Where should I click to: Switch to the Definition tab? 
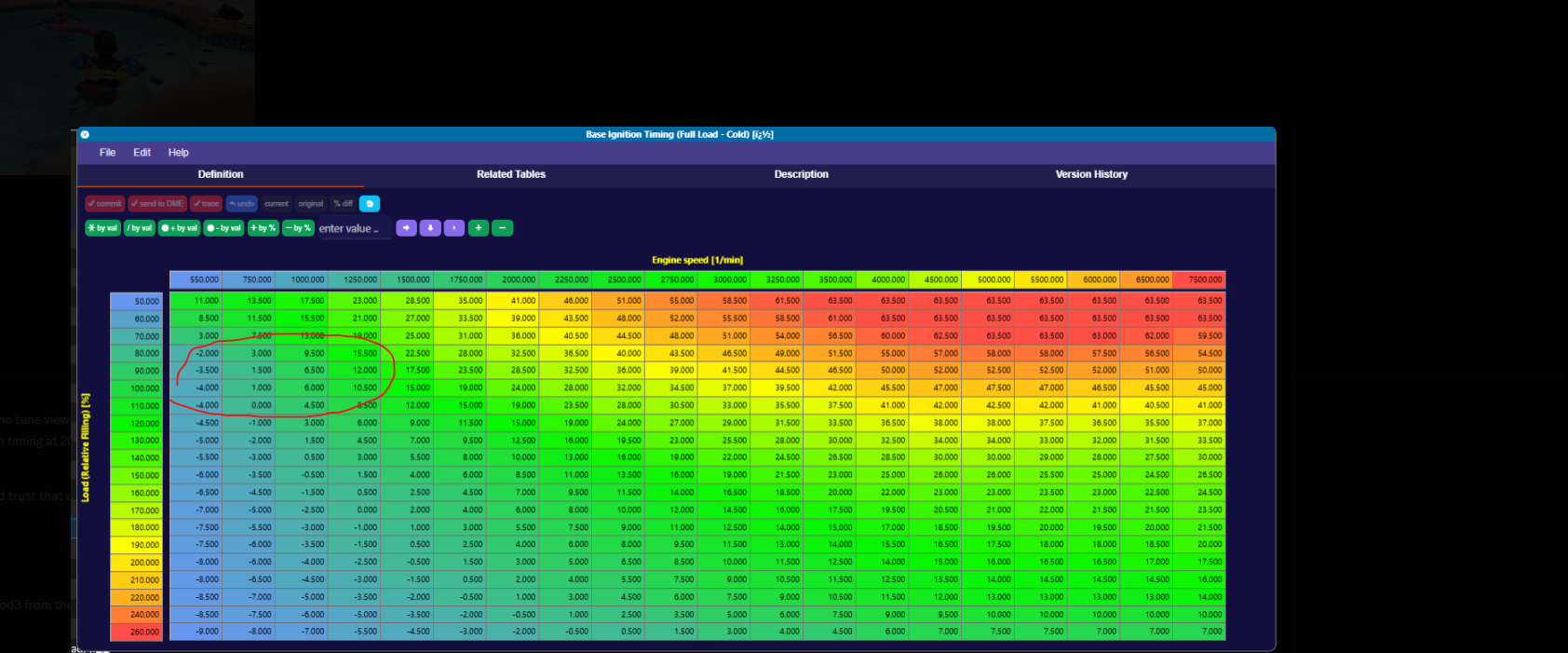(x=221, y=174)
